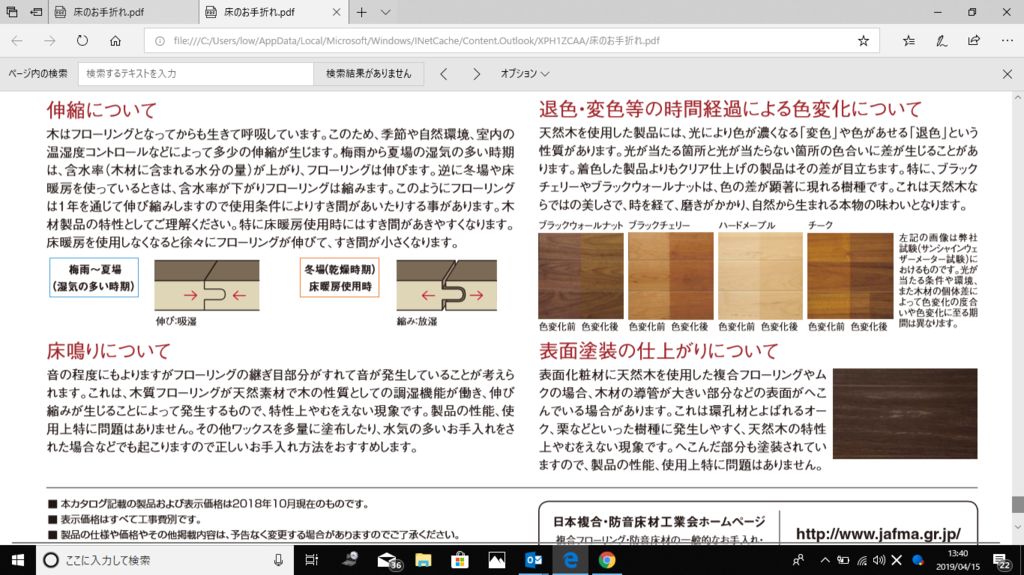Click the 退色・変色等 color change heading
The image size is (1024, 575).
(x=730, y=108)
